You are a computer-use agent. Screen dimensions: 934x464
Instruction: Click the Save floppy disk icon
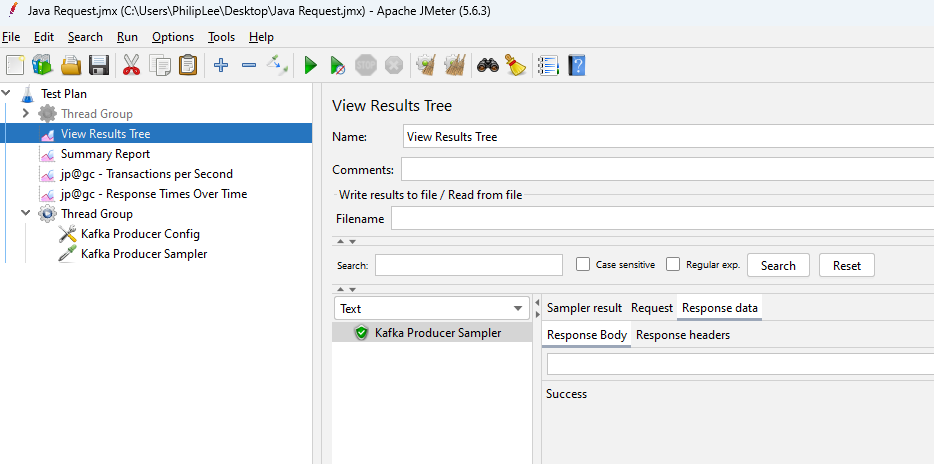click(x=99, y=66)
